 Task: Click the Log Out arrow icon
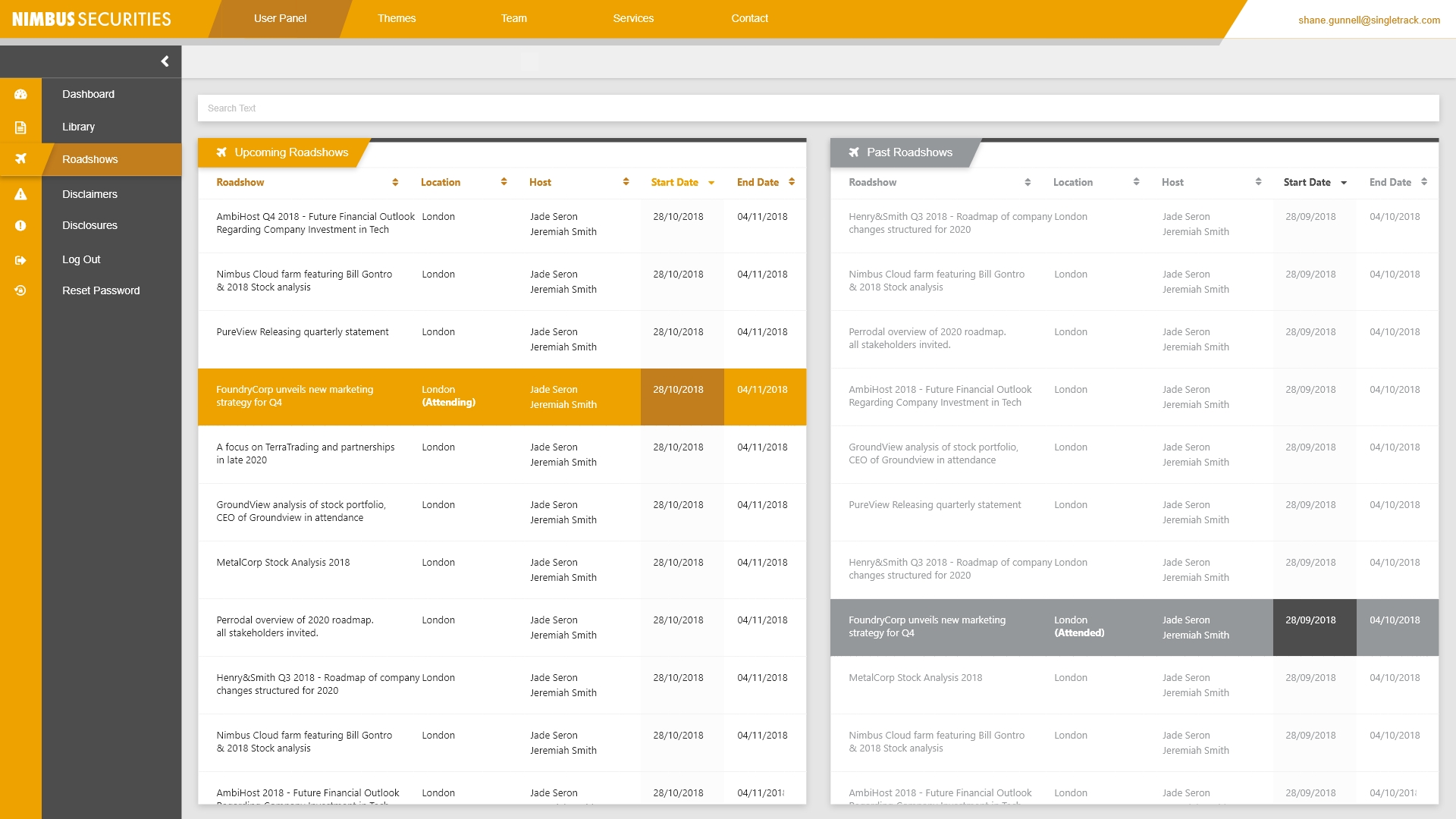tap(20, 260)
